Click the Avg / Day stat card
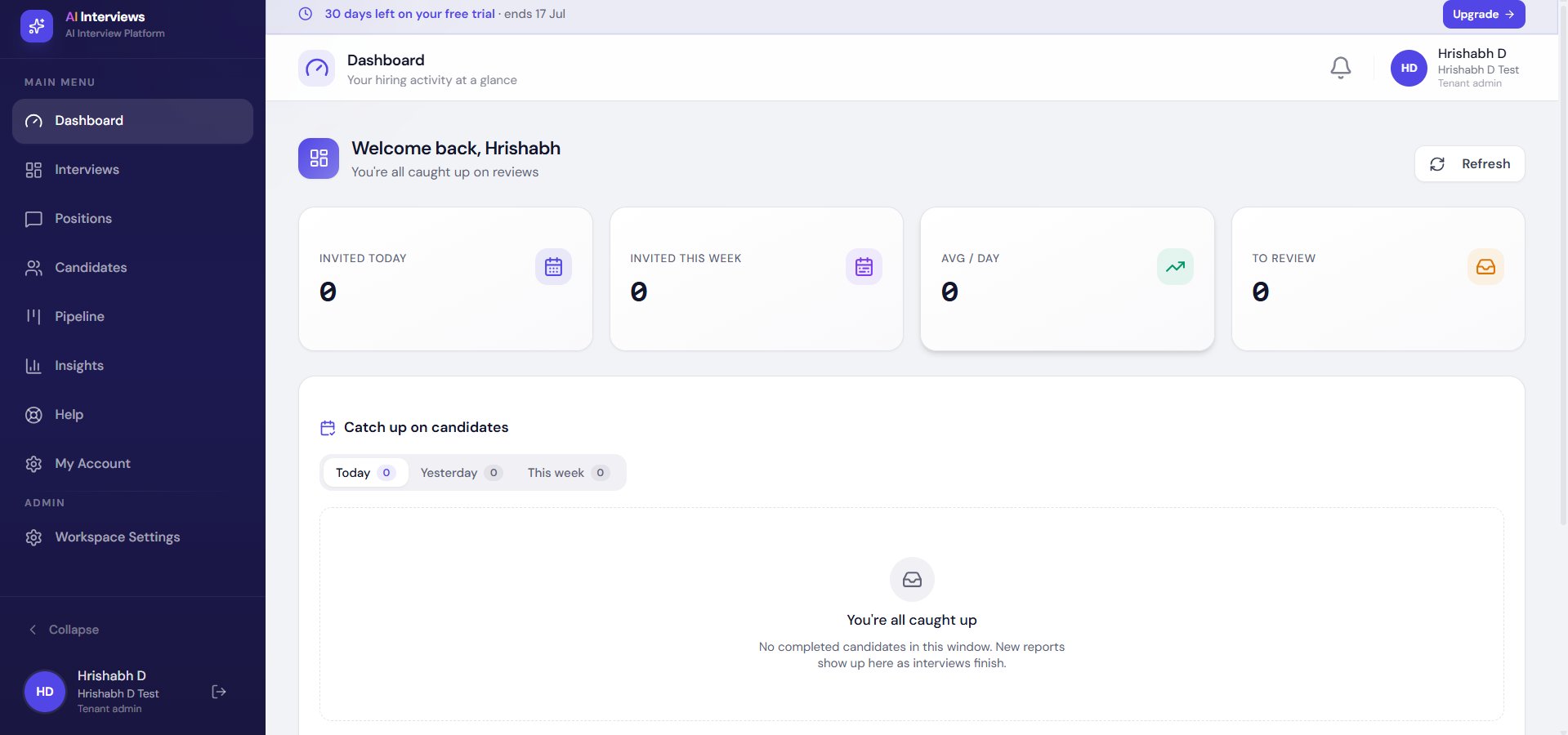1568x735 pixels. (x=1067, y=279)
